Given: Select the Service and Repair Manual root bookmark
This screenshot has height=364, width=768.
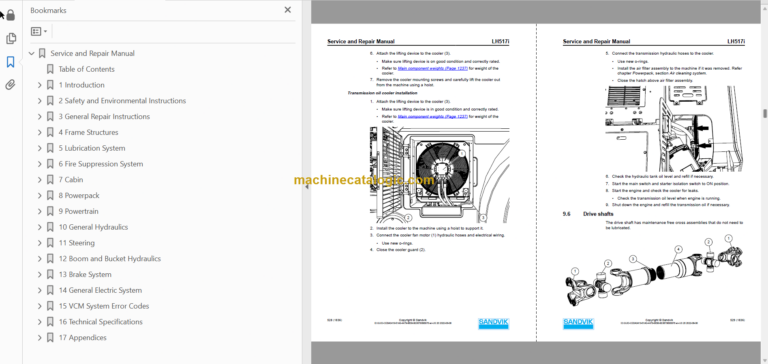Looking at the screenshot, I should (x=93, y=53).
